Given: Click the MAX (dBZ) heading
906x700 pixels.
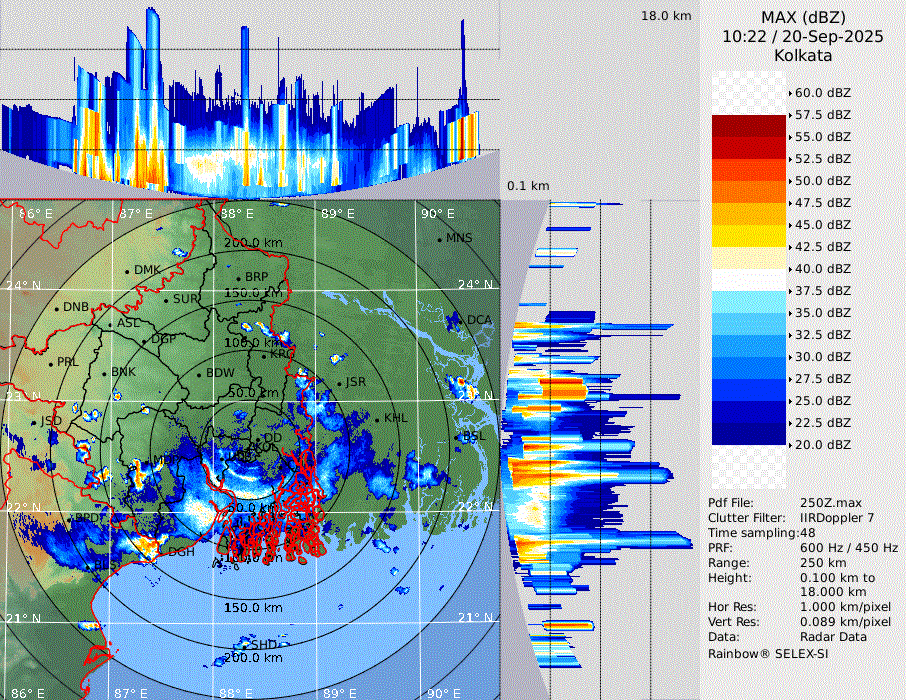Looking at the screenshot, I should [802, 17].
